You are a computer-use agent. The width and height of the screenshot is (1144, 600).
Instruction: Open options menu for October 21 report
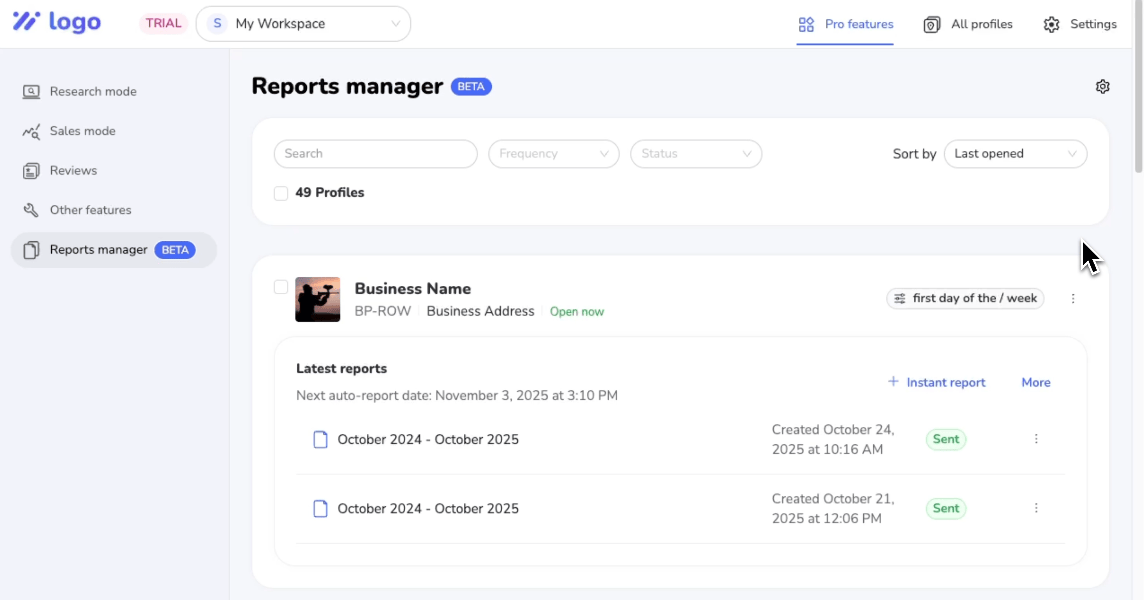click(x=1036, y=508)
